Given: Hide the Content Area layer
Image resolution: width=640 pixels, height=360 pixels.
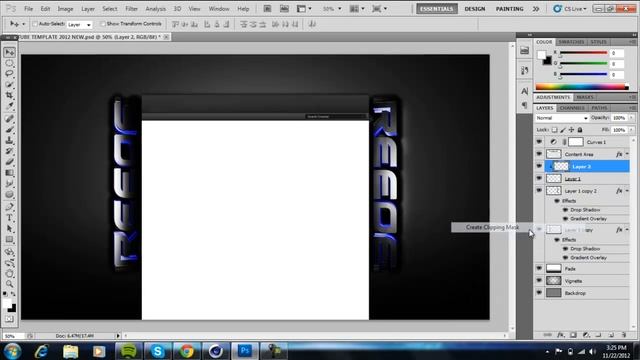Looking at the screenshot, I should pyautogui.click(x=539, y=154).
